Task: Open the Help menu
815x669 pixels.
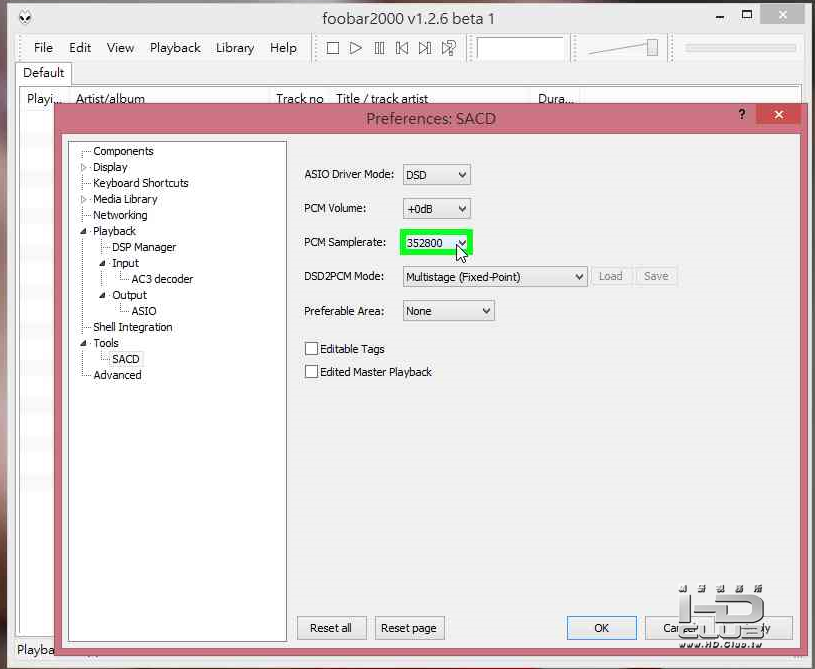Action: point(283,48)
